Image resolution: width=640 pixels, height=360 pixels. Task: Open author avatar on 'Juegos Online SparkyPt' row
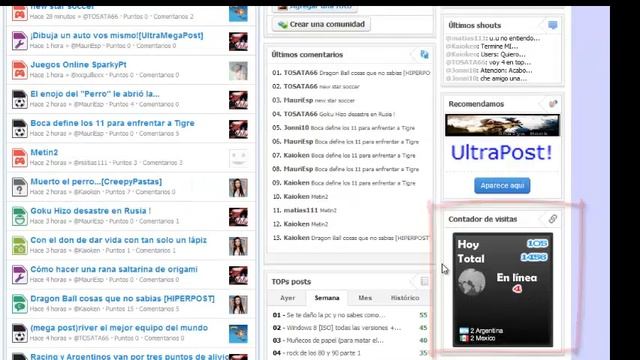click(238, 71)
